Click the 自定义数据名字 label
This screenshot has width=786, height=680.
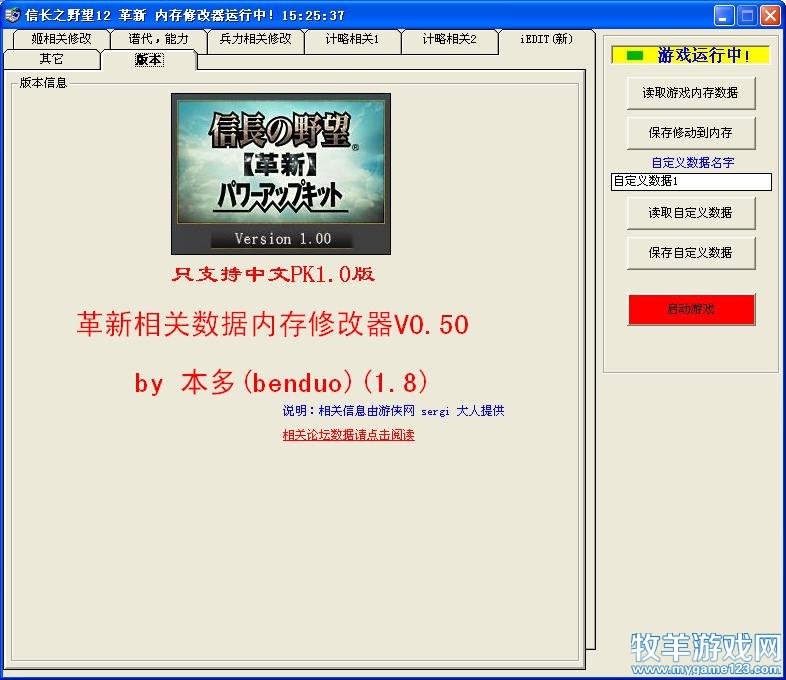pos(693,162)
